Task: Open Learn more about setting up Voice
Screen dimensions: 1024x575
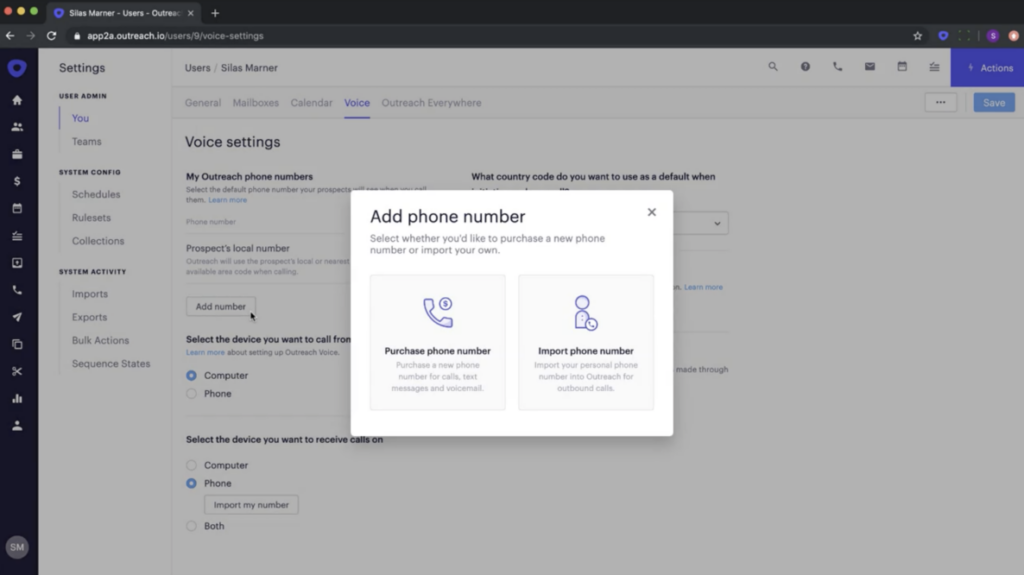Action: tap(205, 352)
